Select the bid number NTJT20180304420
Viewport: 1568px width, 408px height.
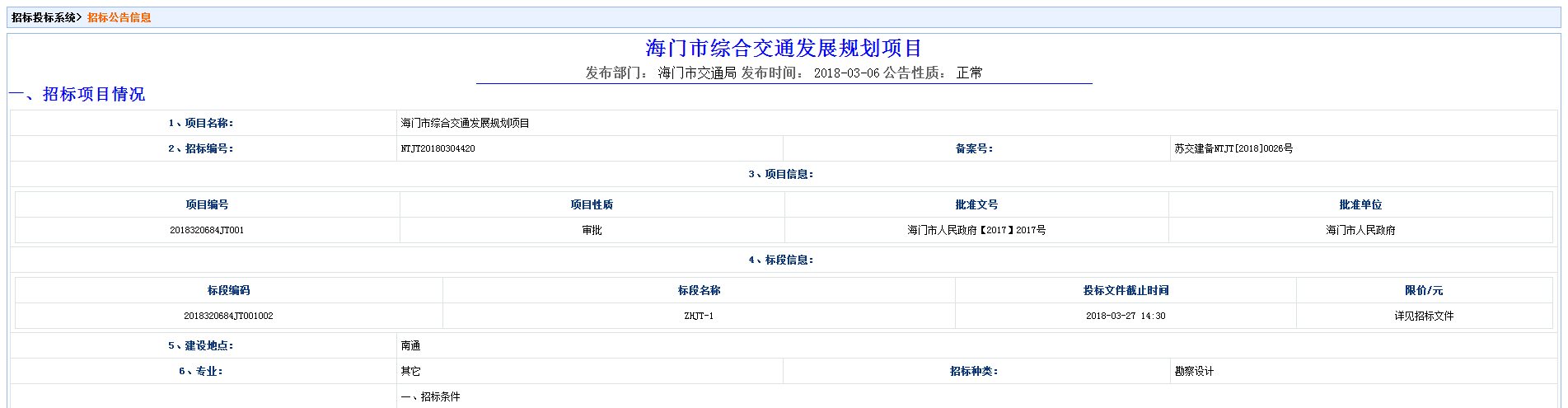point(438,148)
